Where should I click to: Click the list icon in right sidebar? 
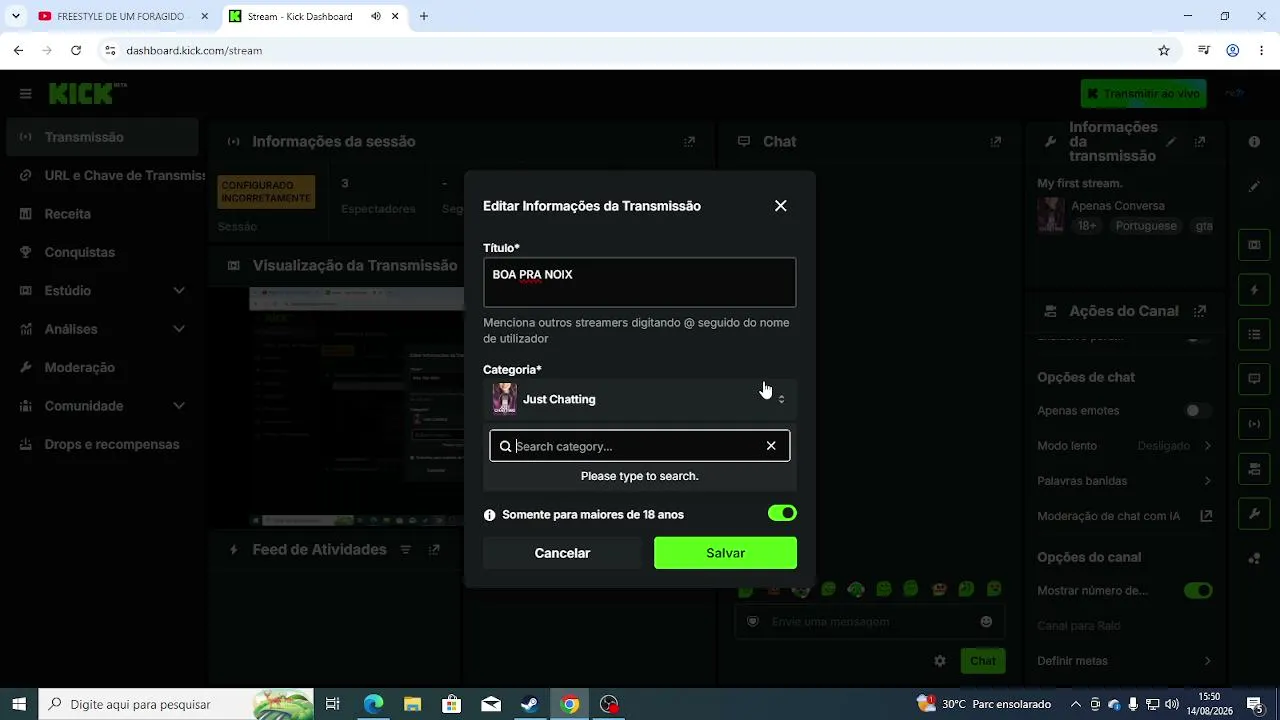[x=1254, y=334]
